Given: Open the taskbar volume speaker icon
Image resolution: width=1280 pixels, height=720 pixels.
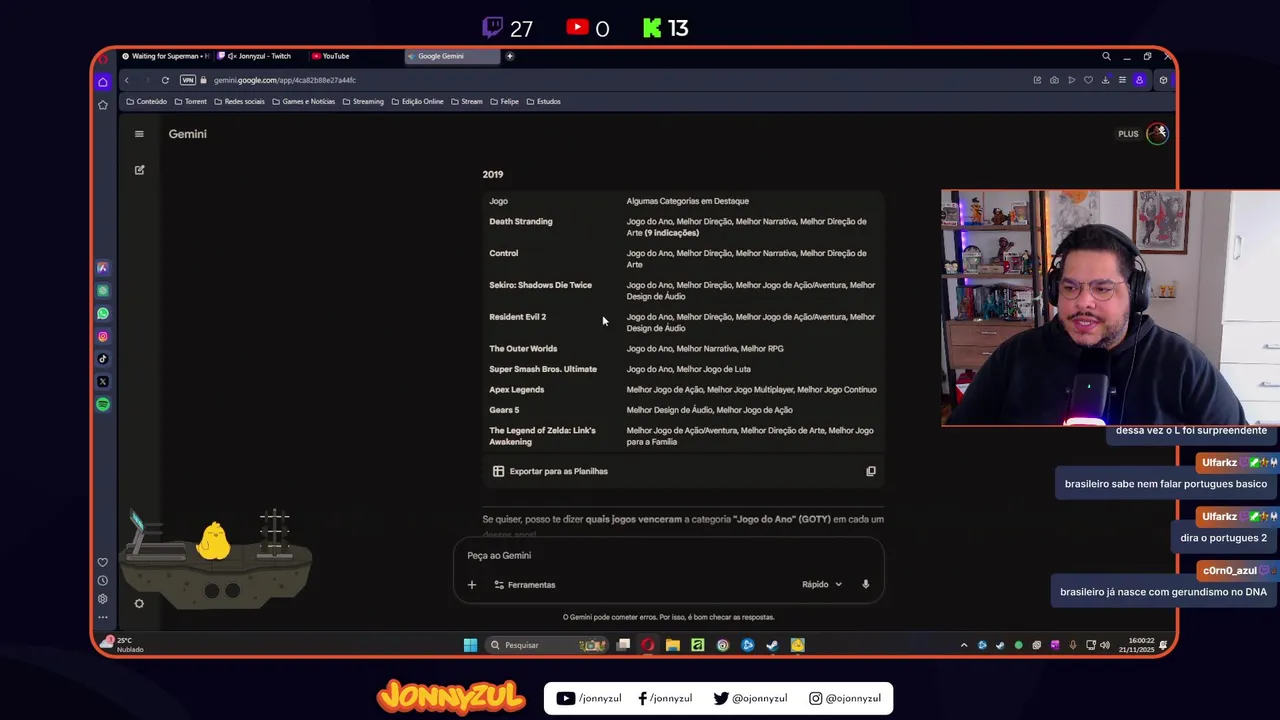Looking at the screenshot, I should (x=1105, y=645).
